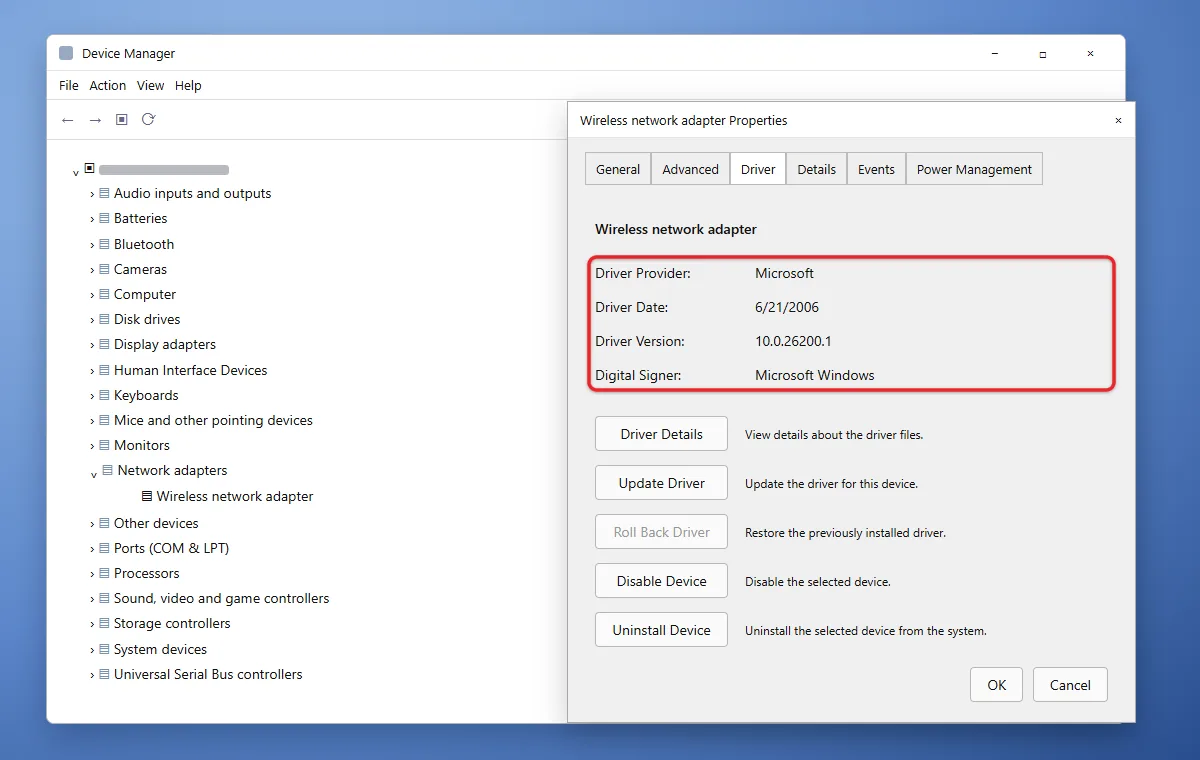Click the Disk drives category icon
Image resolution: width=1200 pixels, height=760 pixels.
[104, 320]
